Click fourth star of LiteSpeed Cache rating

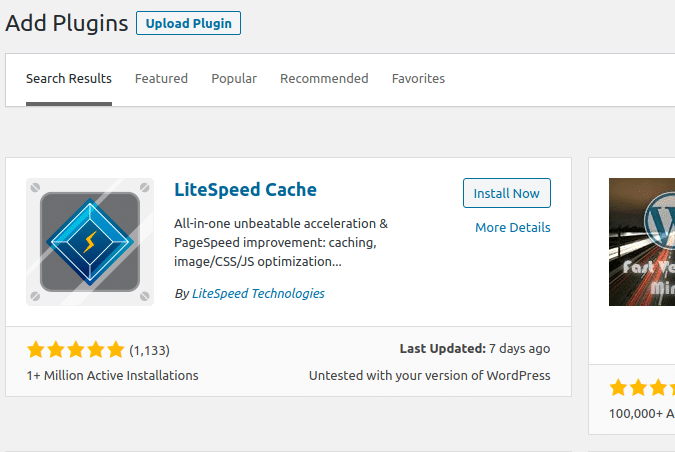96,350
